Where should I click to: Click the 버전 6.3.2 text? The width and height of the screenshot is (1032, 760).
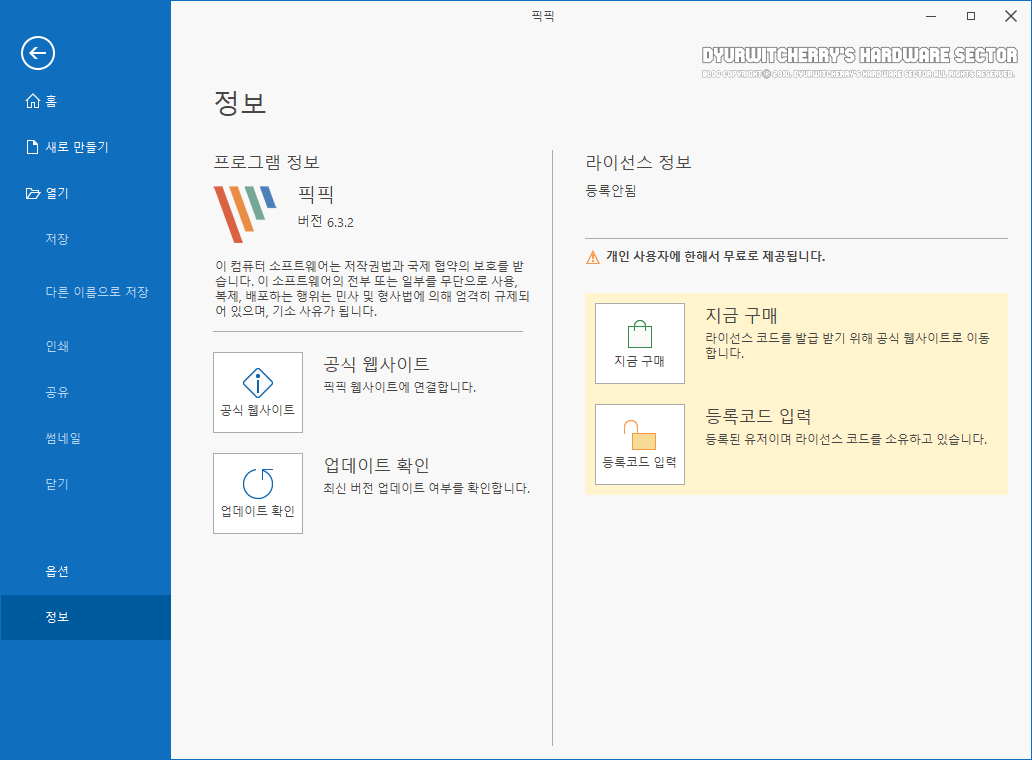pyautogui.click(x=326, y=222)
